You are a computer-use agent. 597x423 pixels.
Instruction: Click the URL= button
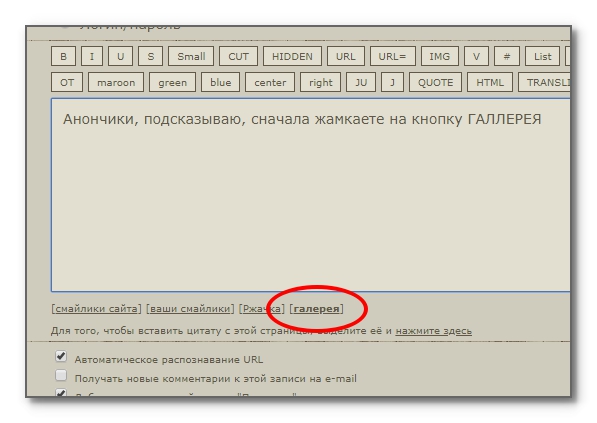[x=392, y=56]
